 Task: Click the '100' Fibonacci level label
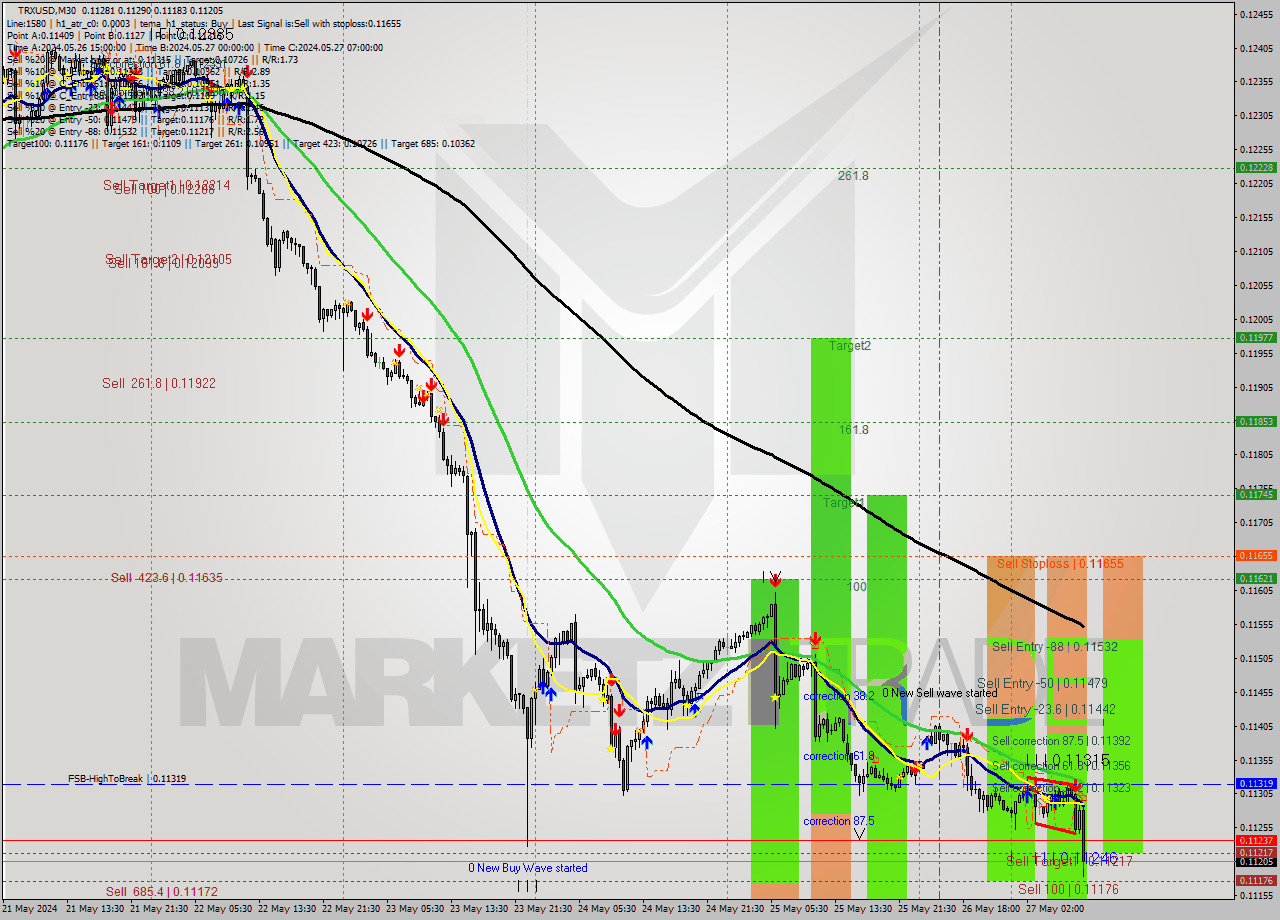pyautogui.click(x=857, y=586)
